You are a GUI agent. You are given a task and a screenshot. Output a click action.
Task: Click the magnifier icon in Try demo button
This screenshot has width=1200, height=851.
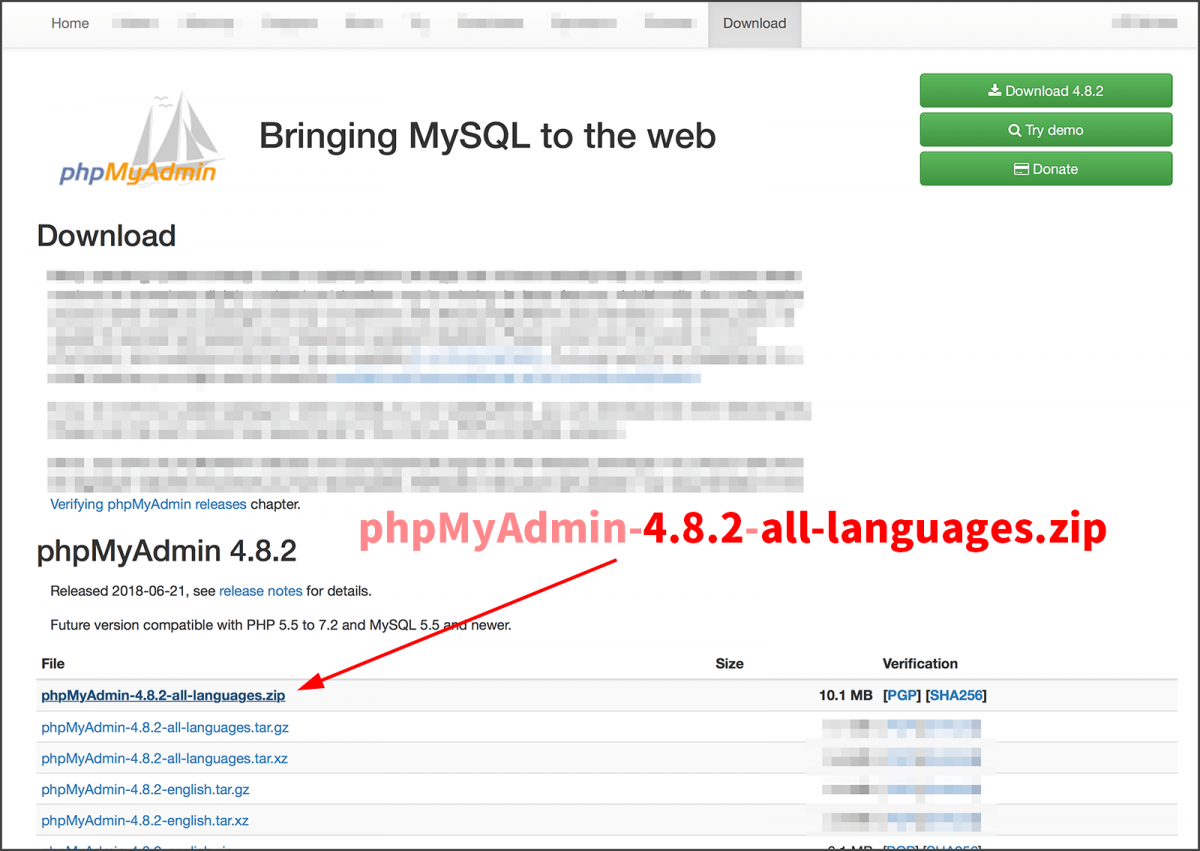click(1014, 129)
